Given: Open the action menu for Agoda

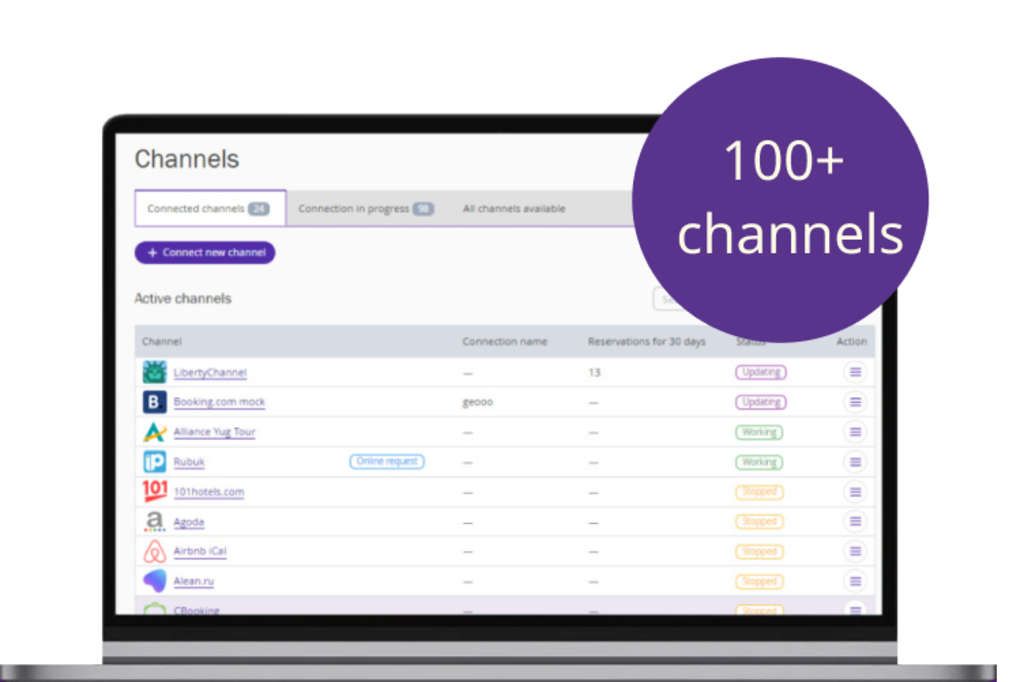Looking at the screenshot, I should (x=854, y=521).
